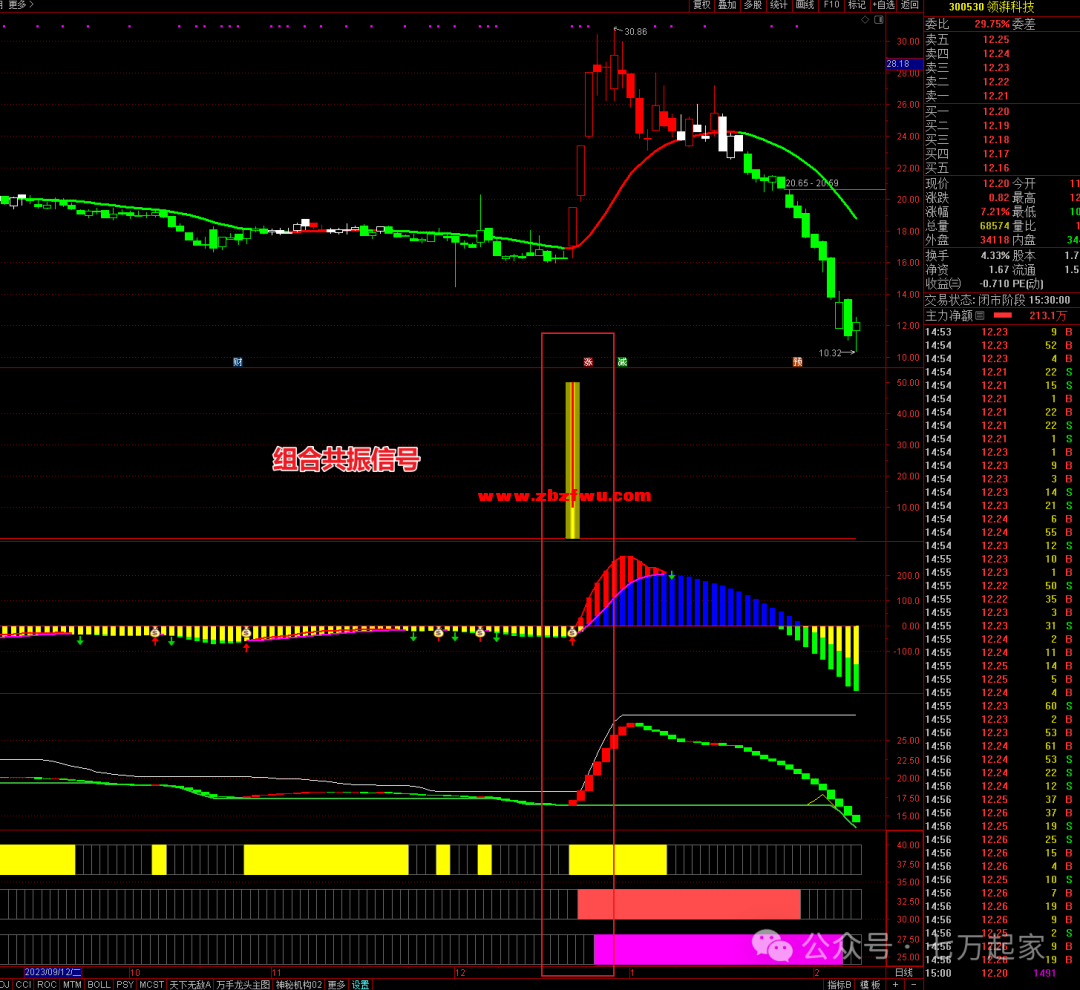1080x990 pixels.
Task: Click the 28.18 price label on the axis
Action: click(x=903, y=63)
